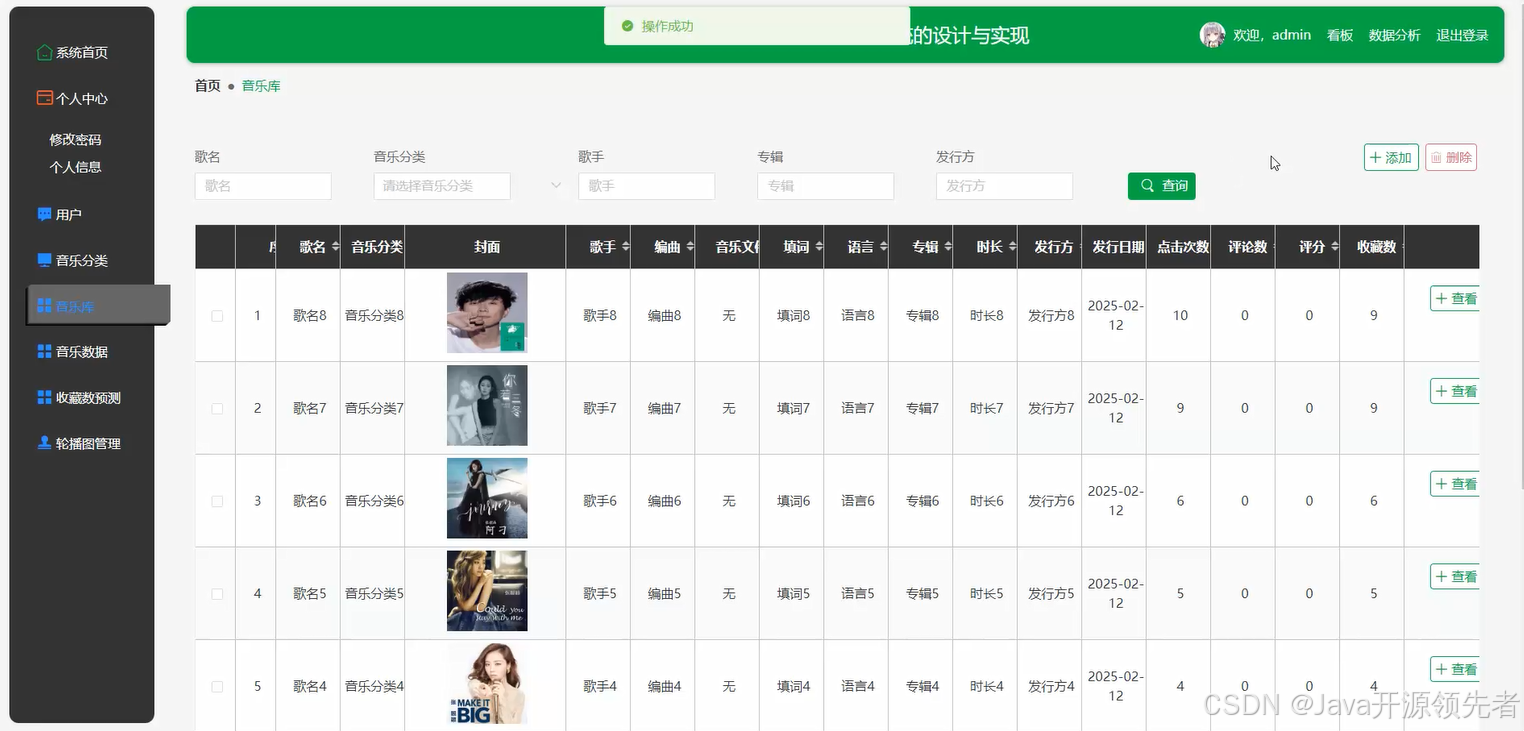Screen dimensions: 1524x731
Task: Click 查看 button for row 歌名7
Action: point(1455,391)
